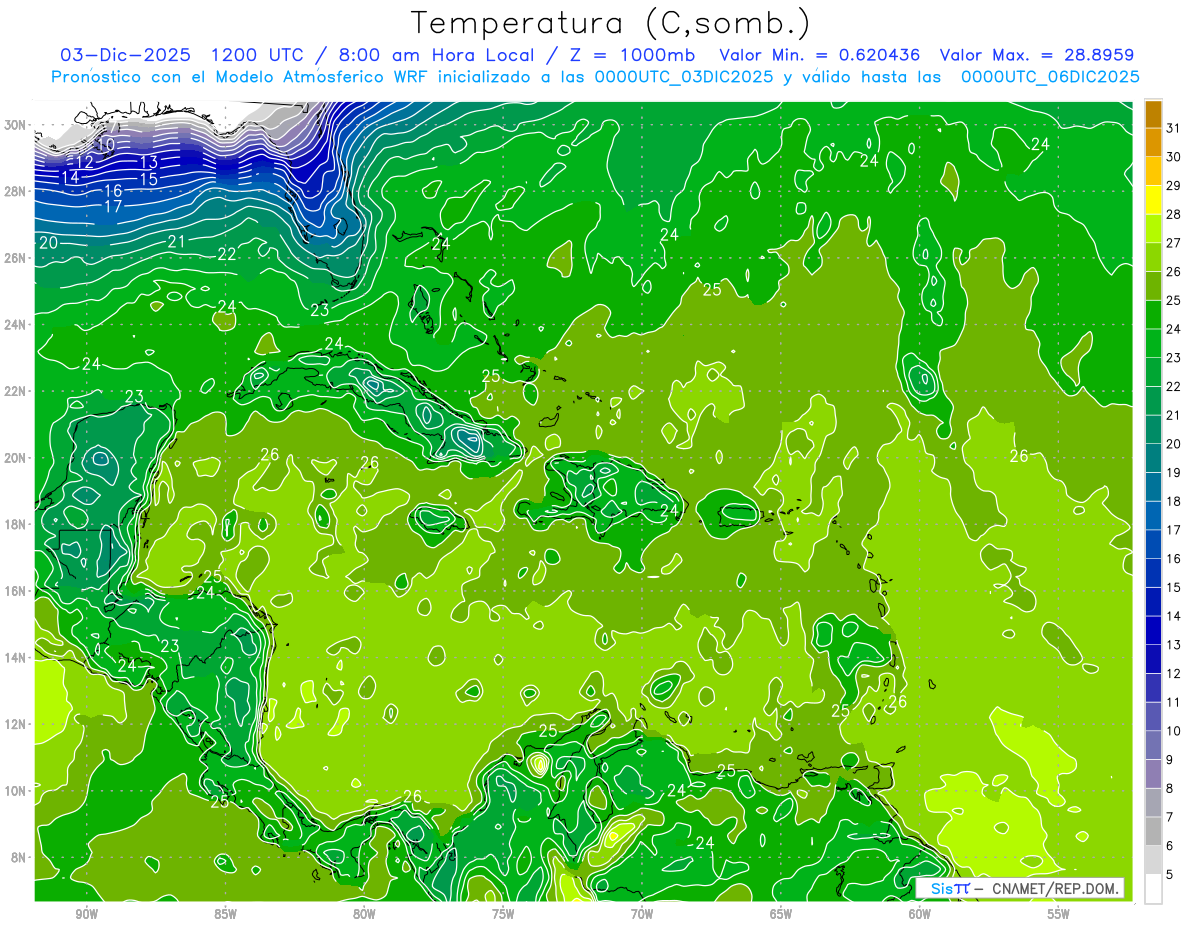
Task: Pick the dark blue legend swatch between 13 and 14
Action: [1154, 630]
